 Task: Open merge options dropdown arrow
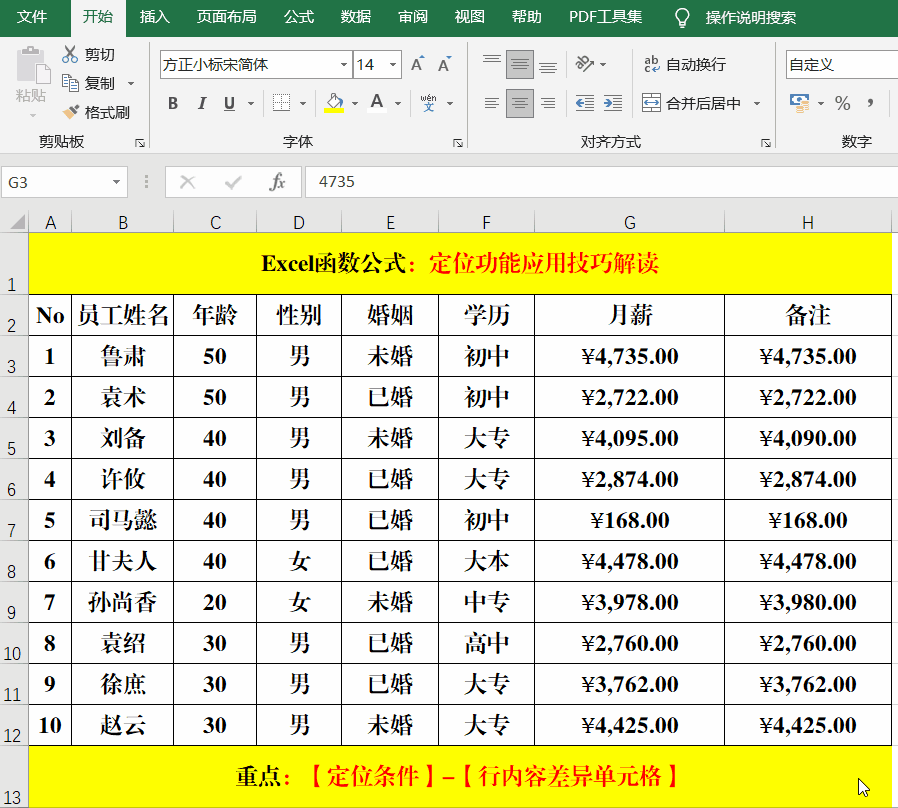coord(757,104)
